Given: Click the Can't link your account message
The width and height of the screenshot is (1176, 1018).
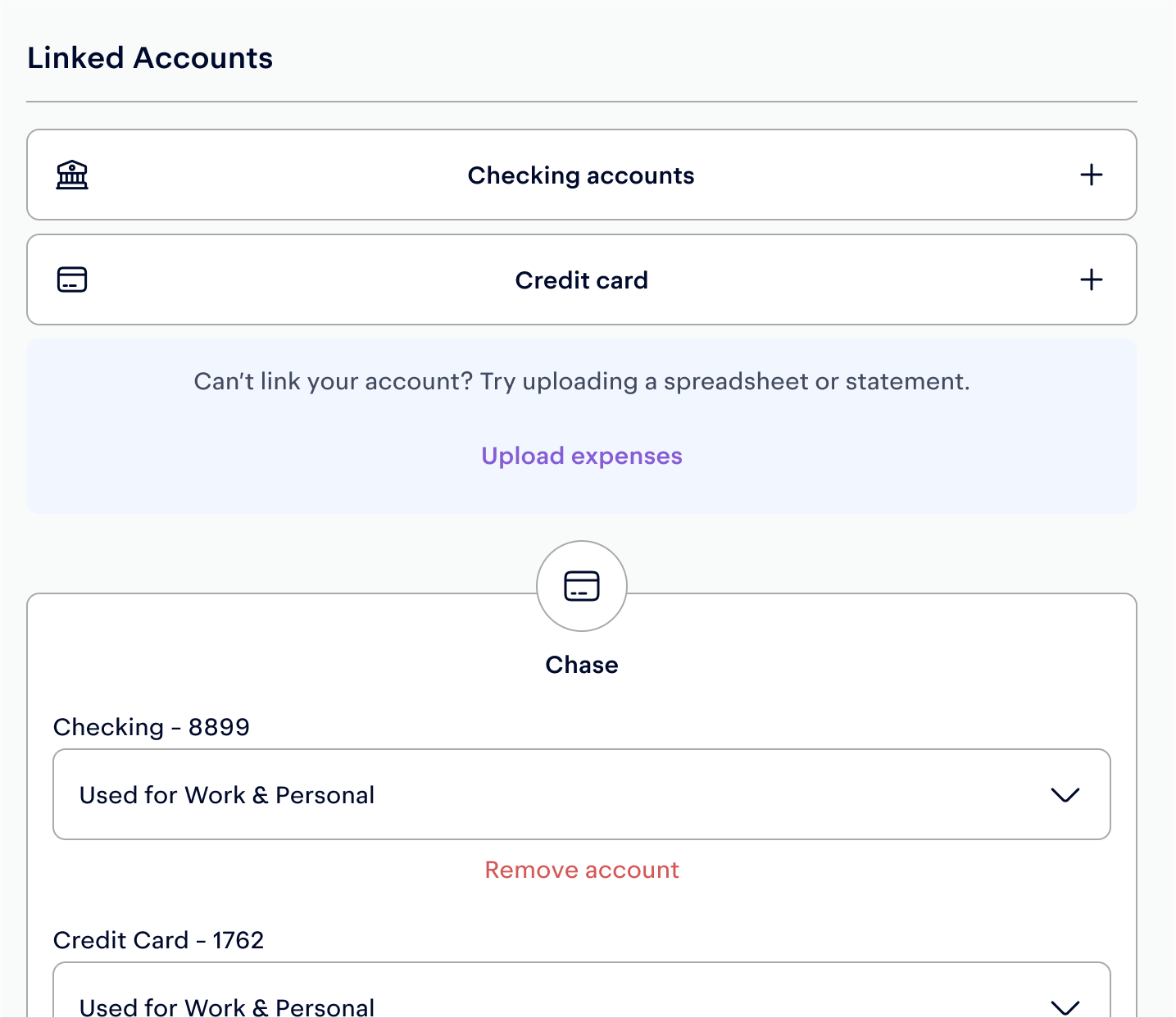Looking at the screenshot, I should click(x=582, y=381).
